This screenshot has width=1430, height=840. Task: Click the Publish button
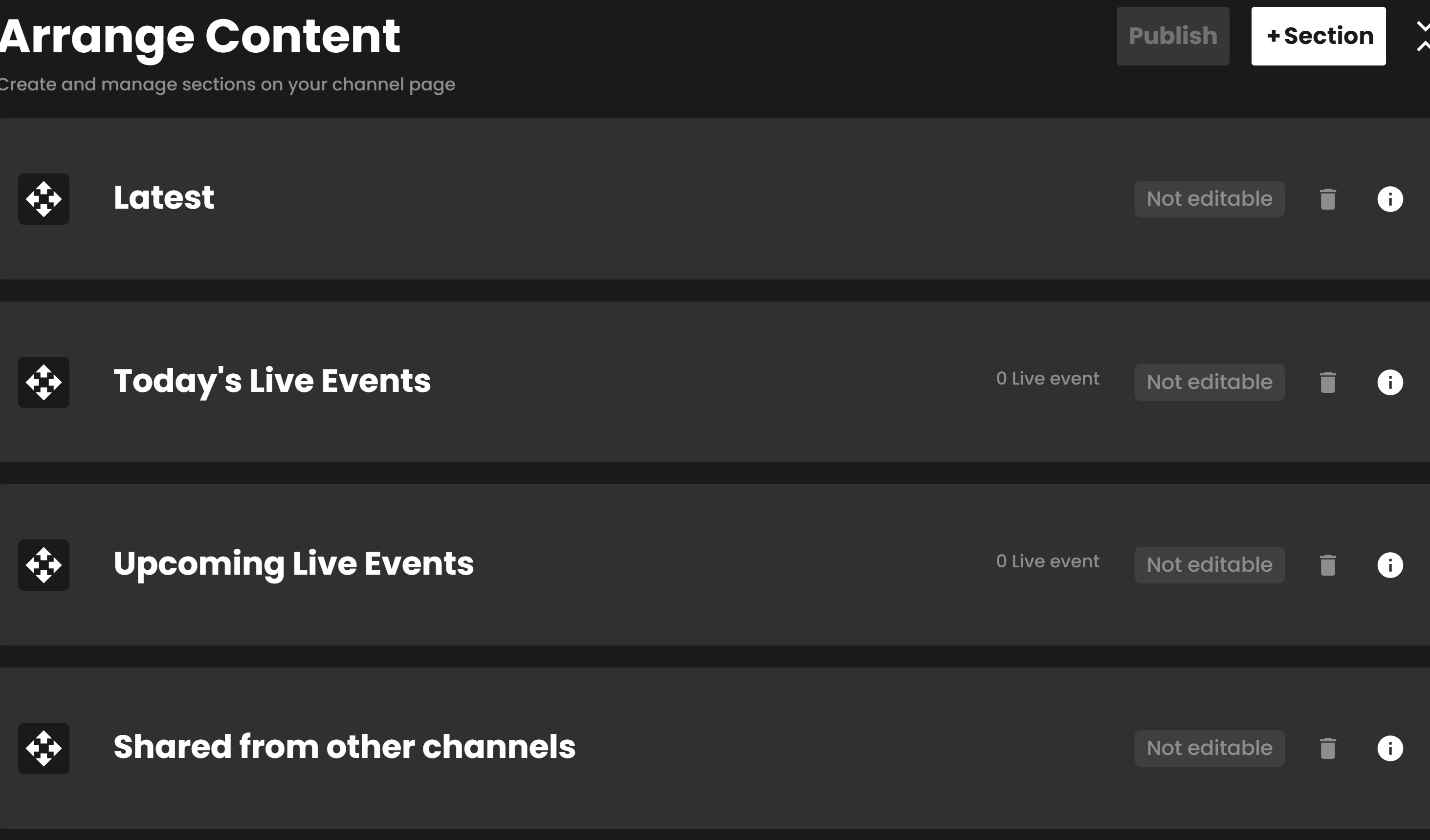[x=1173, y=36]
